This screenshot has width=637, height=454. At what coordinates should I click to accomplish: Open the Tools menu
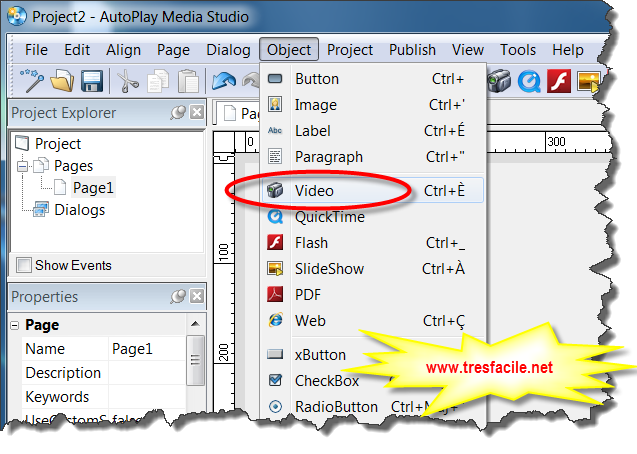(518, 50)
